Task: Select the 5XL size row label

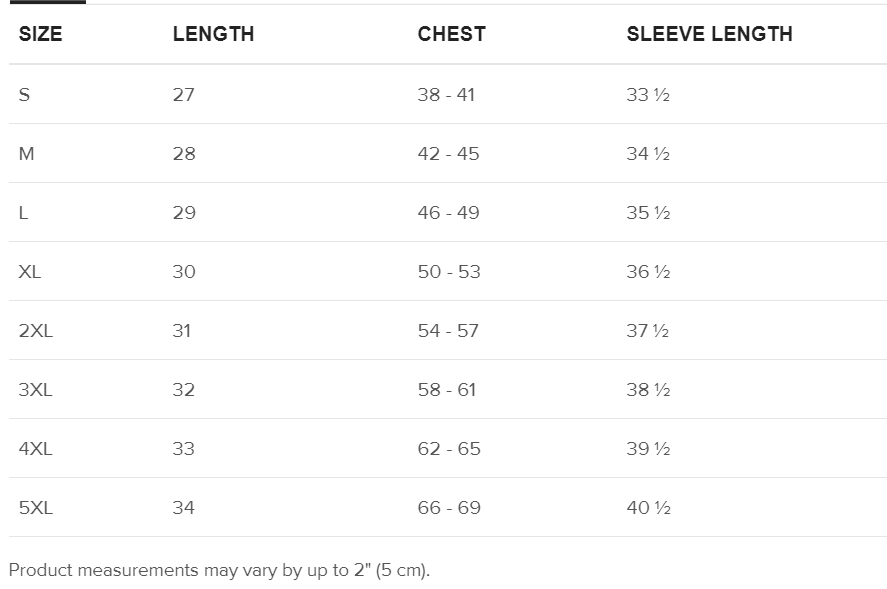Action: [x=35, y=508]
